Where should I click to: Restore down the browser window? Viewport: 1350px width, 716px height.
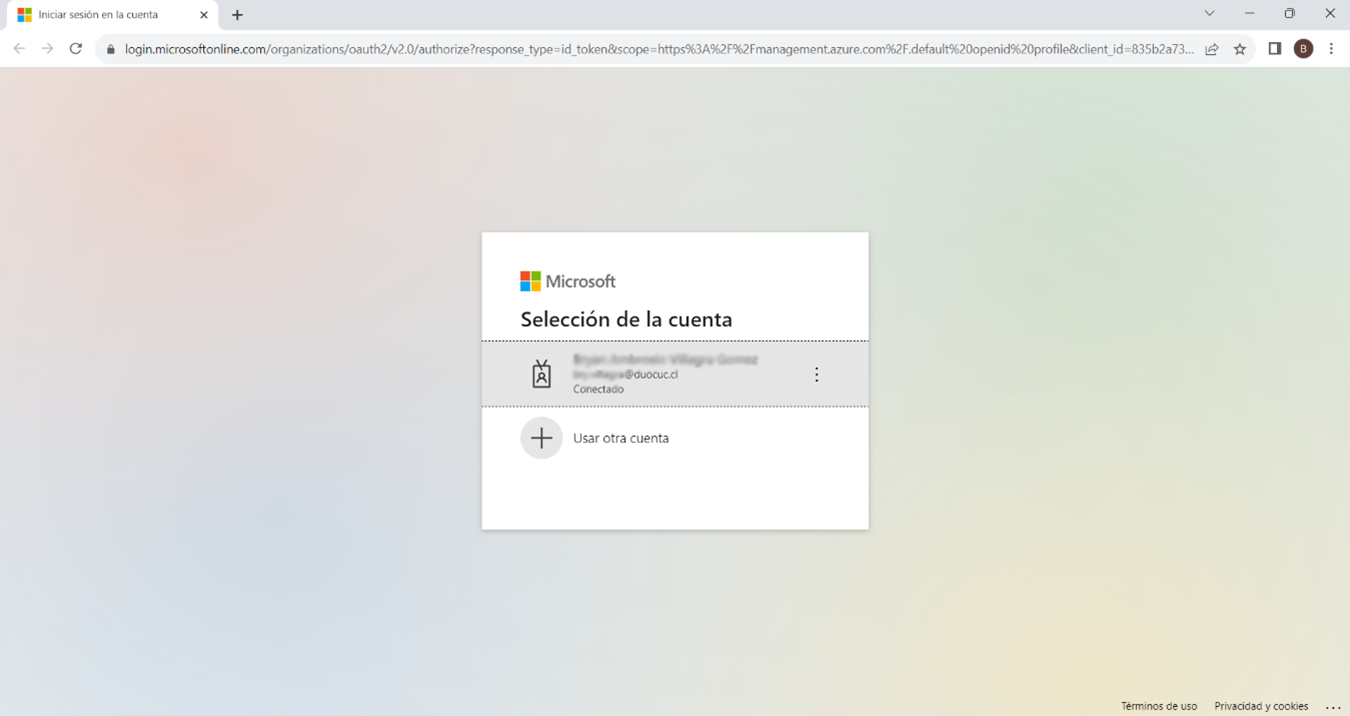tap(1290, 14)
